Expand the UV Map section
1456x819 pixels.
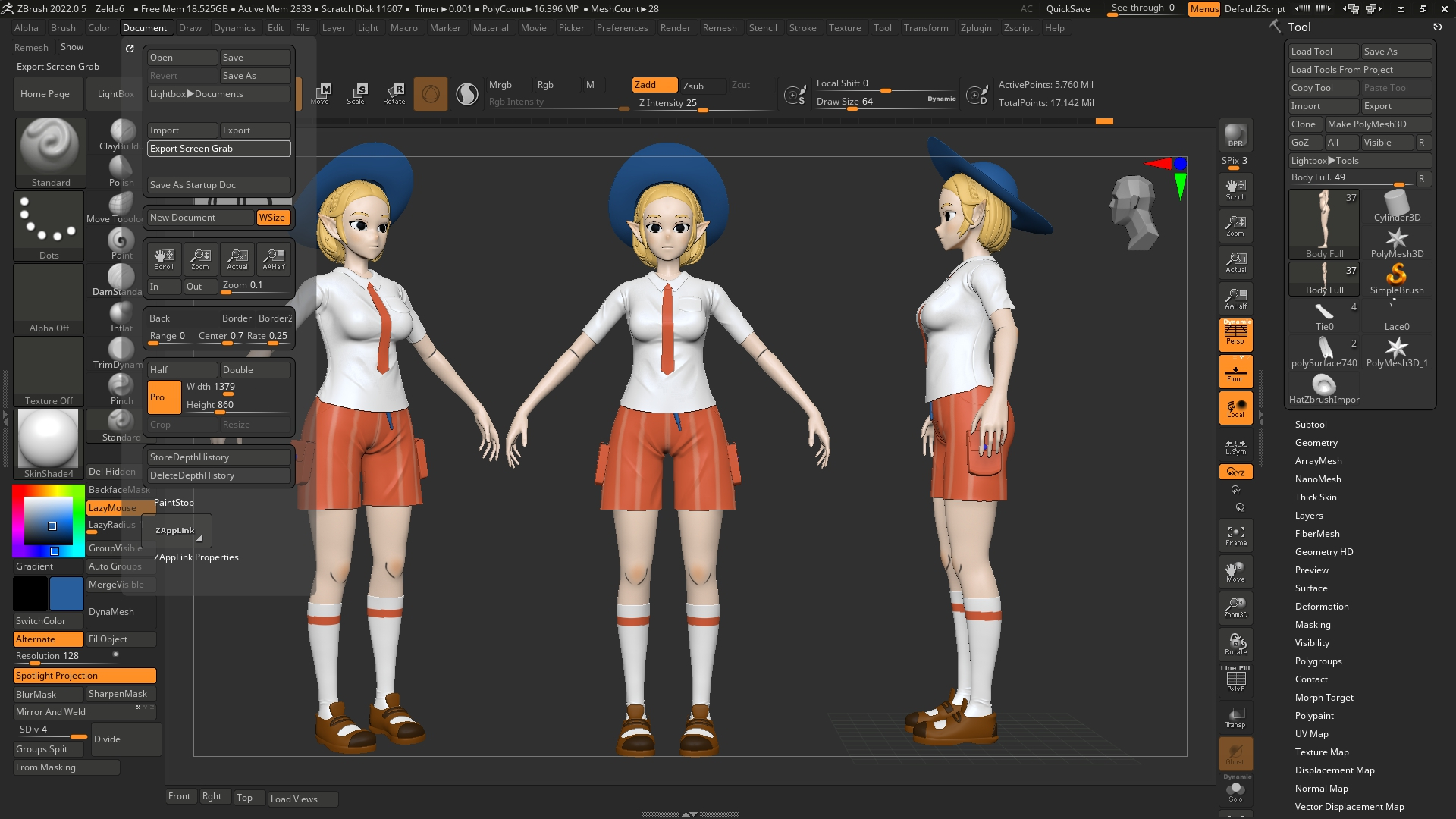pyautogui.click(x=1311, y=734)
